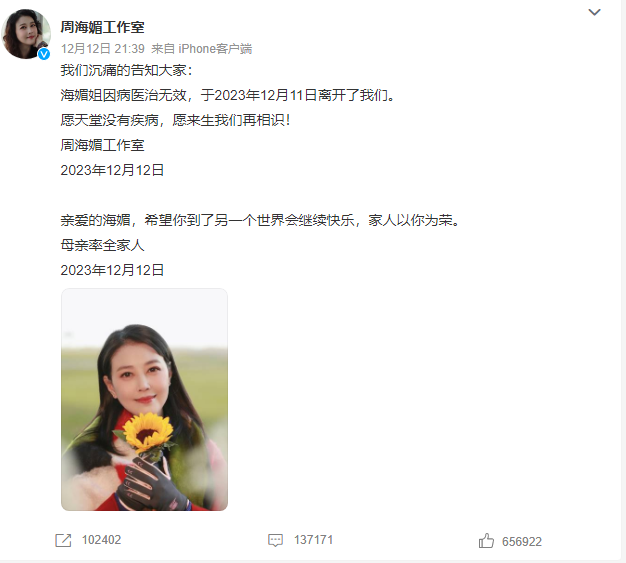Open the post options chevron menu
Viewport: 626px width, 563px height.
tap(594, 12)
